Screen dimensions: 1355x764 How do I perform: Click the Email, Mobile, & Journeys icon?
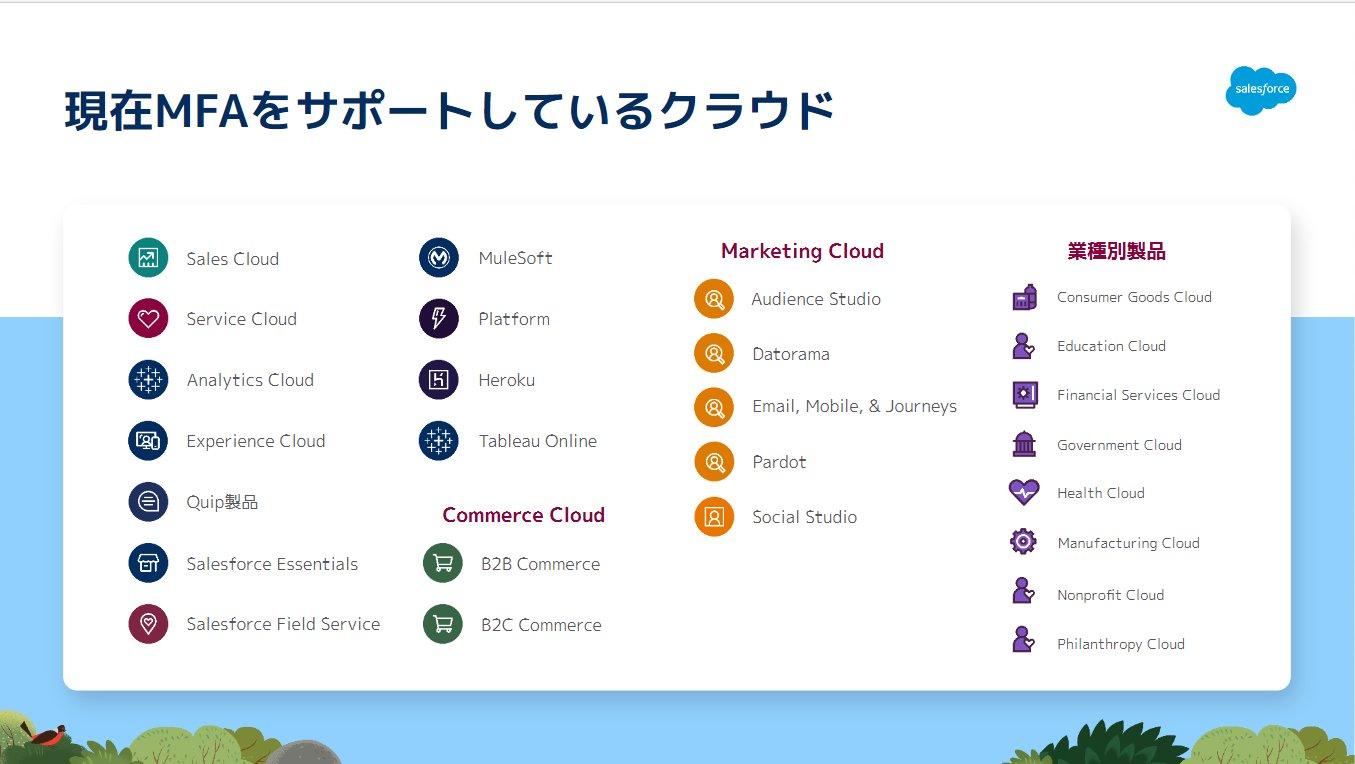714,407
